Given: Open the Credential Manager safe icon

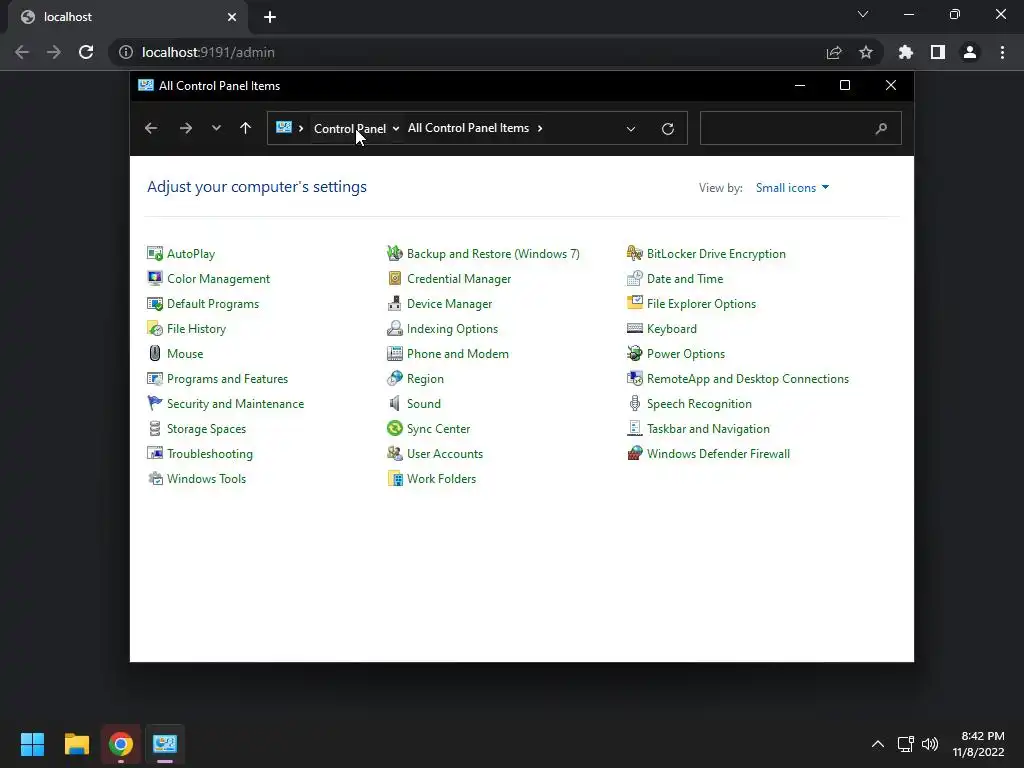Looking at the screenshot, I should [x=394, y=278].
